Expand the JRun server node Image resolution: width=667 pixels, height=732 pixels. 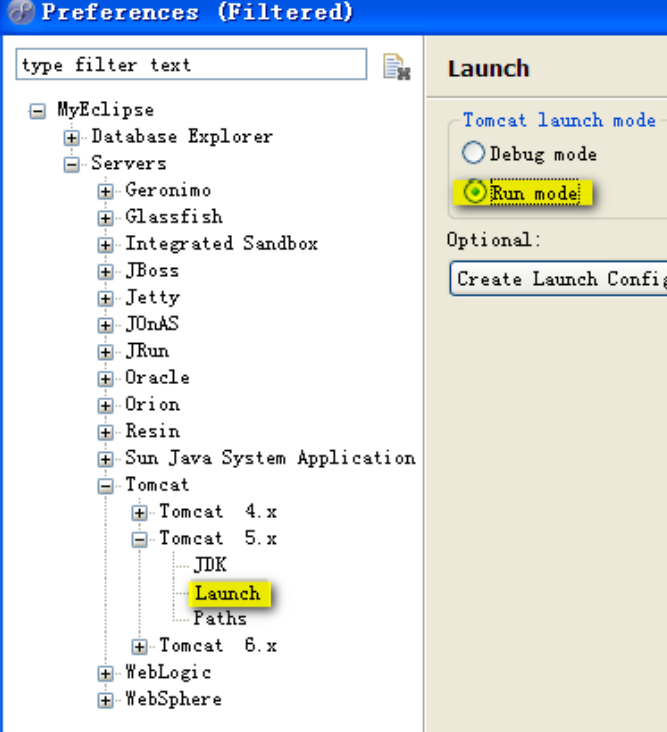[x=105, y=352]
